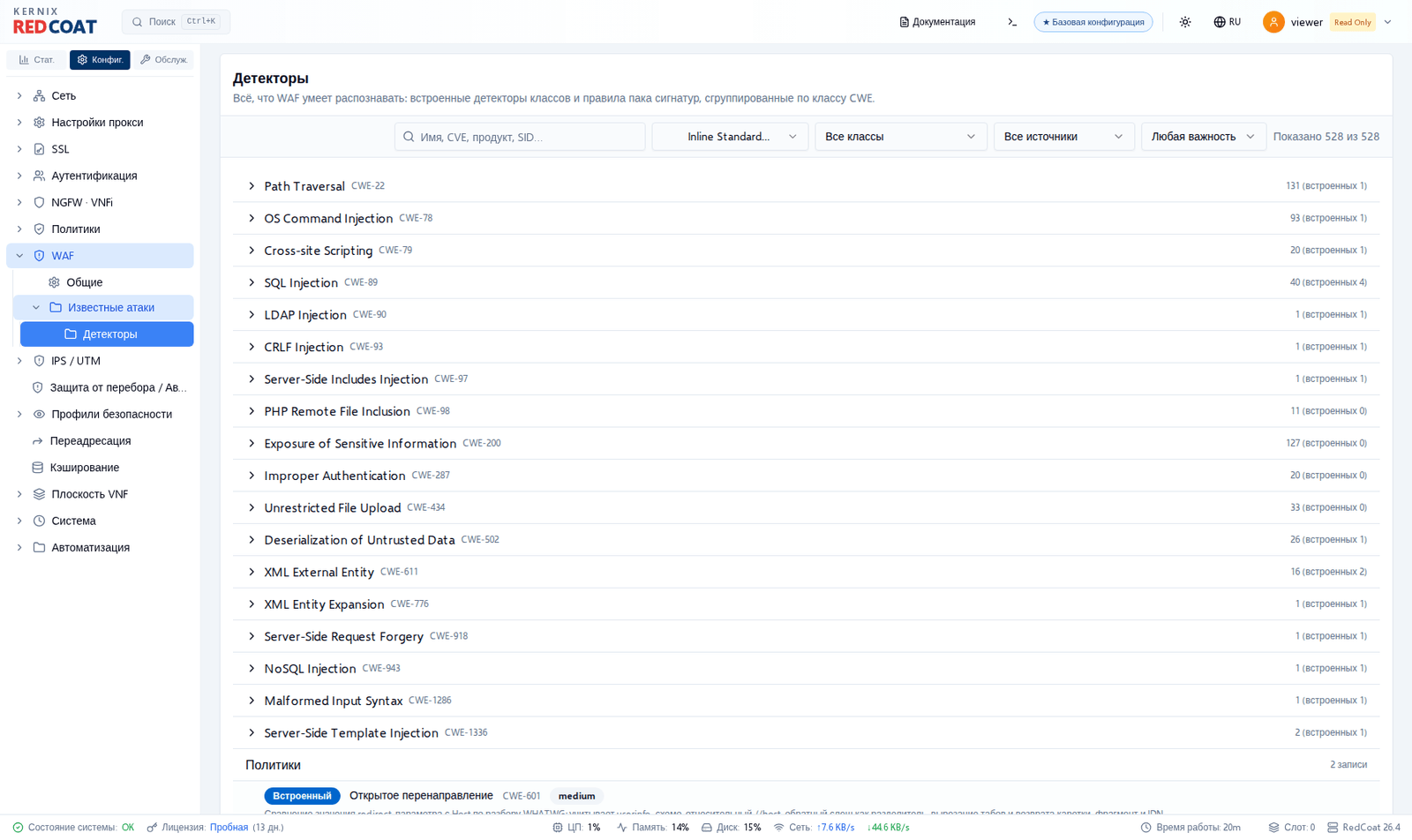Click the Документация document icon
The height and width of the screenshot is (840, 1412).
pyautogui.click(x=904, y=22)
